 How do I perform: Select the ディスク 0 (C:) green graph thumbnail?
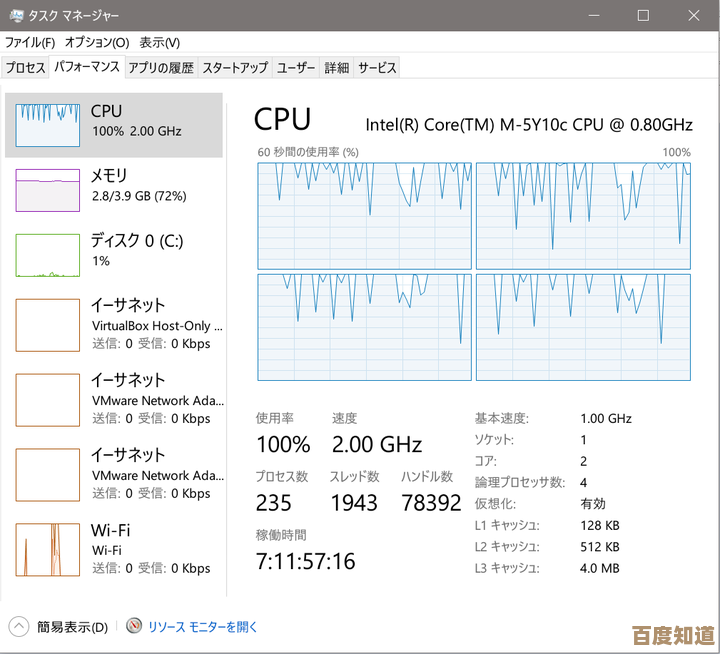48,255
